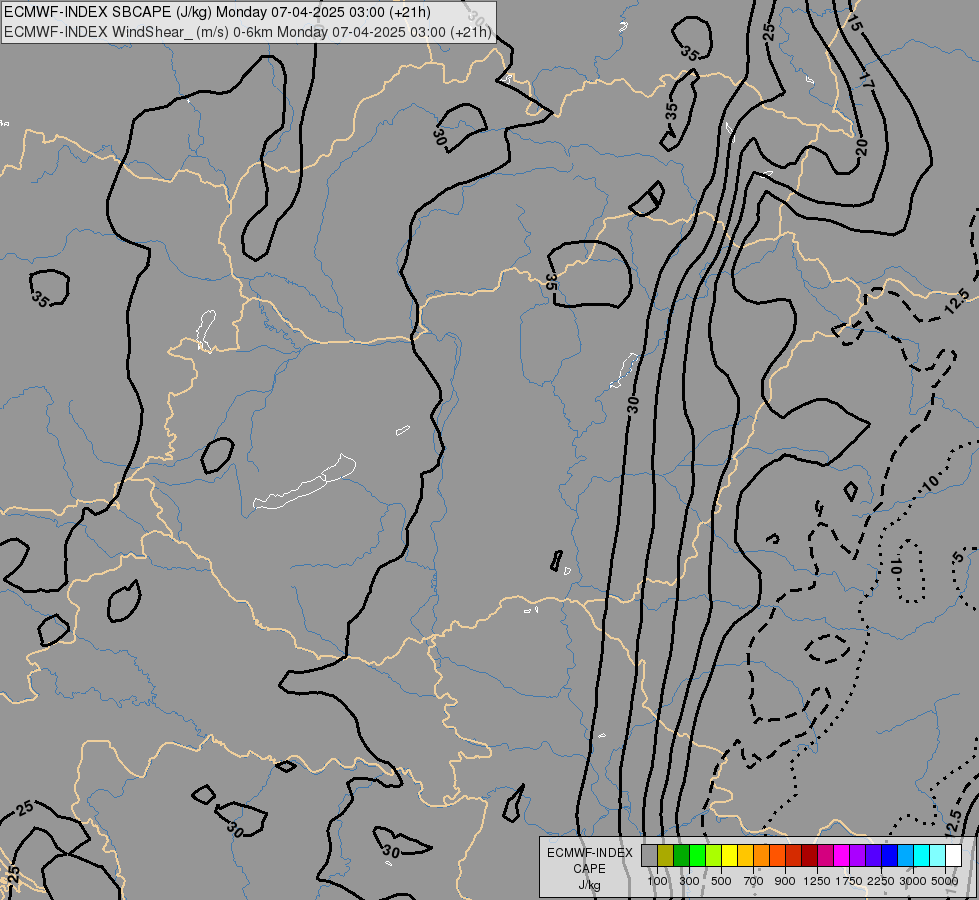The image size is (979, 900).
Task: Select the pale cyan legend swatch
Action: click(x=938, y=855)
